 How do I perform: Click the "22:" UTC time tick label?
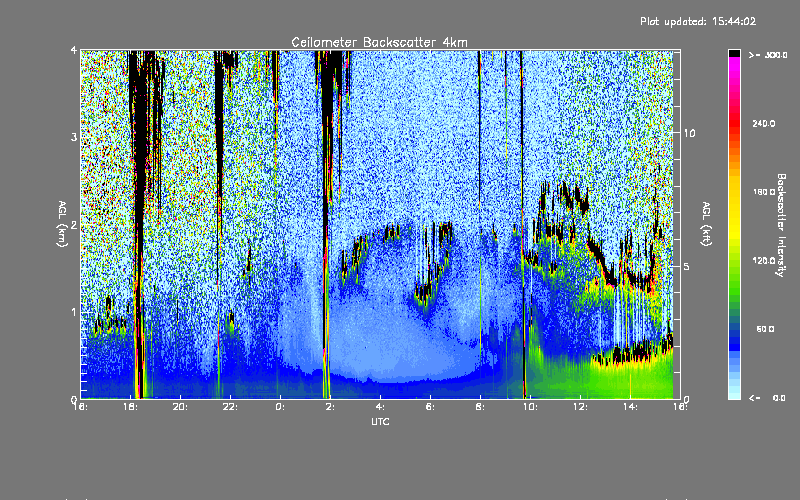(x=231, y=407)
